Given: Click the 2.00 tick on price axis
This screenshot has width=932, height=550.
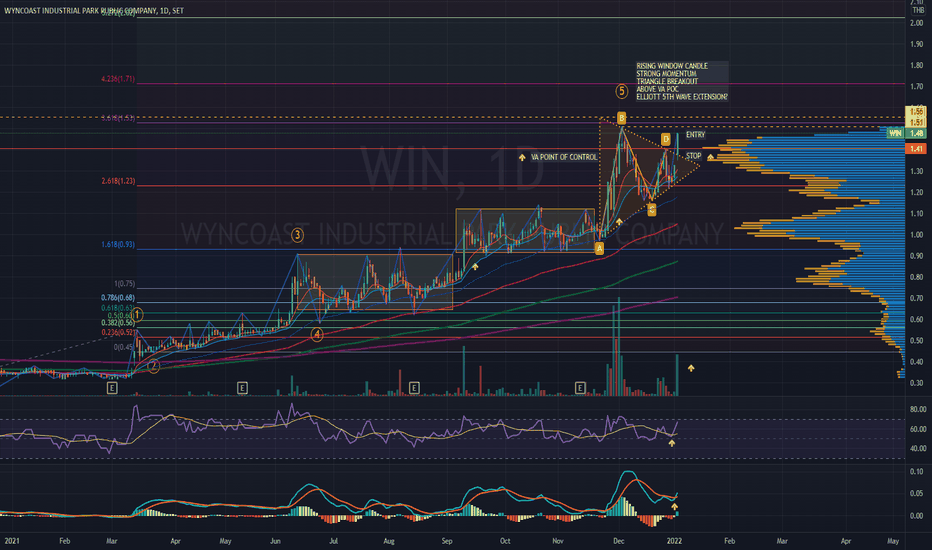Looking at the screenshot, I should point(917,23).
